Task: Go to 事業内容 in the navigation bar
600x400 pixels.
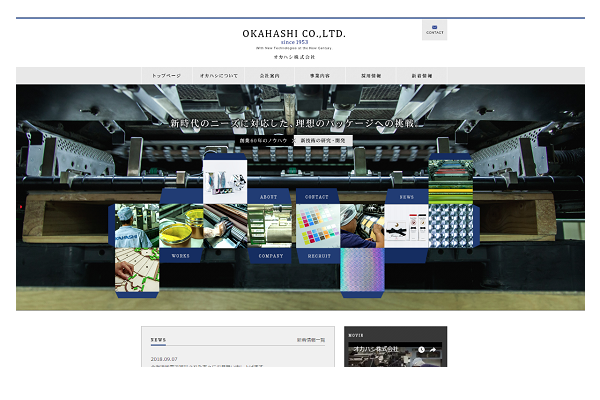Action: point(320,76)
